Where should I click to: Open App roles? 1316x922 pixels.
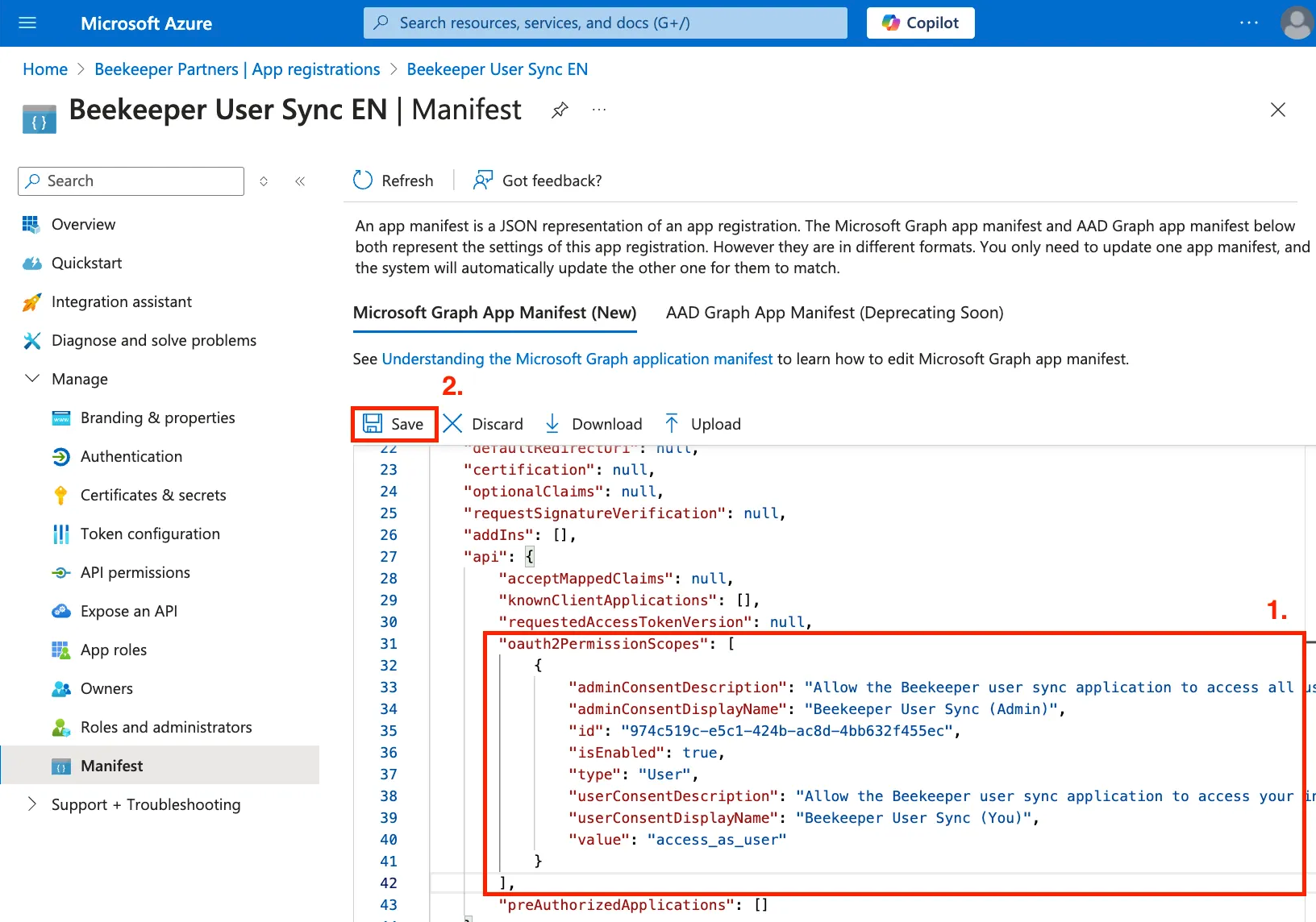[114, 650]
